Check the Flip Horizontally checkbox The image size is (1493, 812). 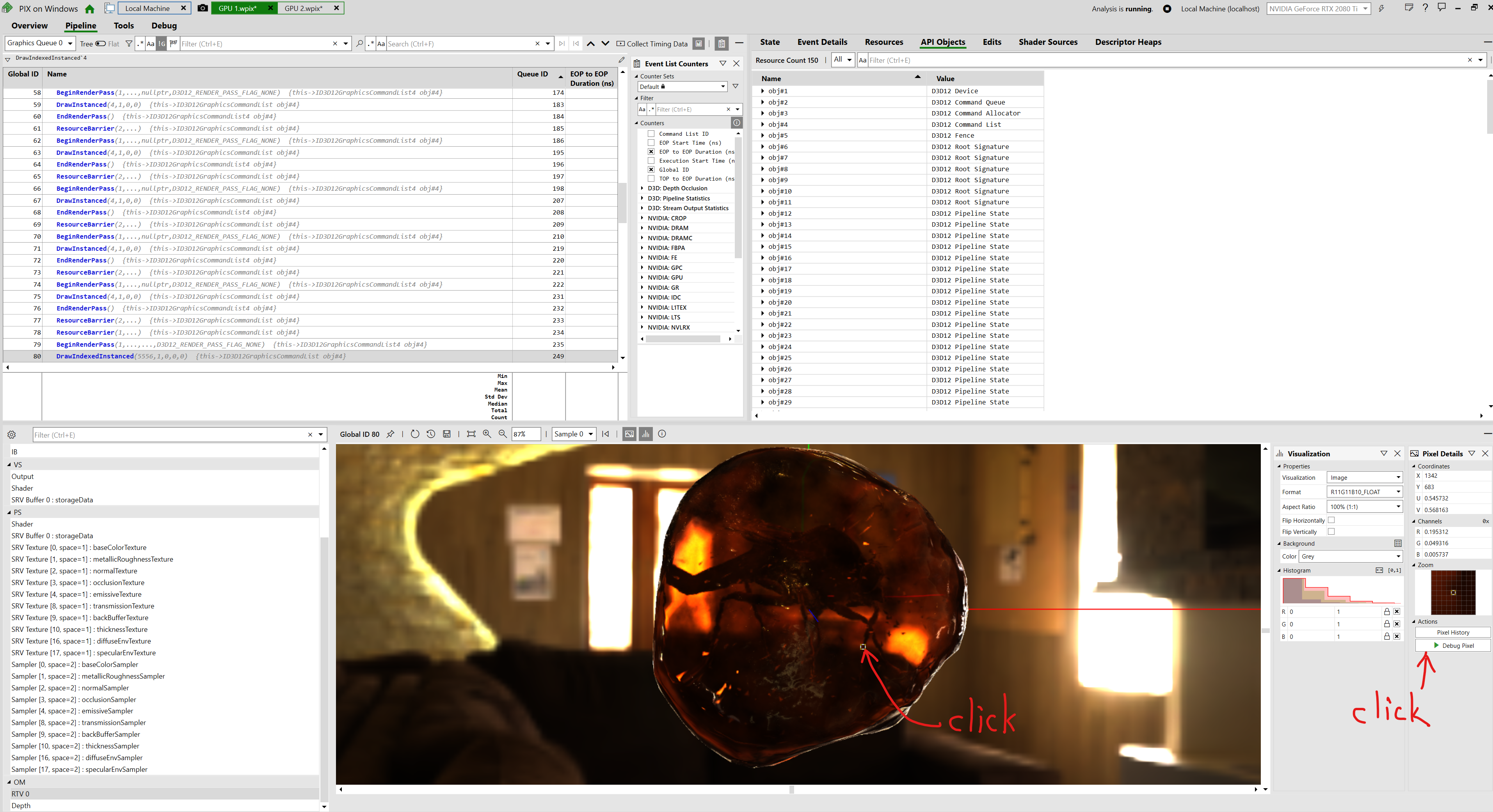(1331, 520)
